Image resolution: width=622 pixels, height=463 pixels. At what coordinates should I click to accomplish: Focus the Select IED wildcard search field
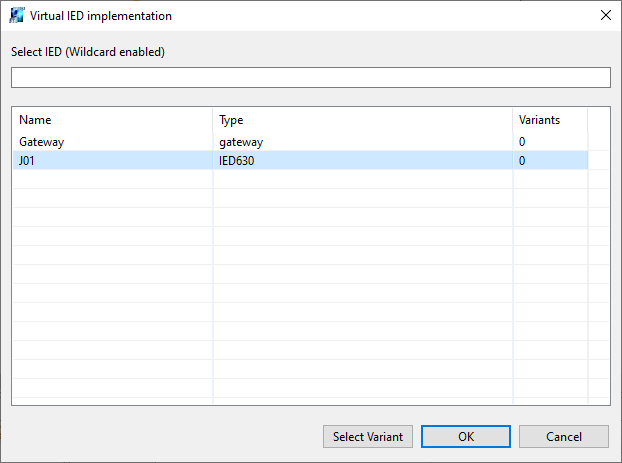click(310, 78)
